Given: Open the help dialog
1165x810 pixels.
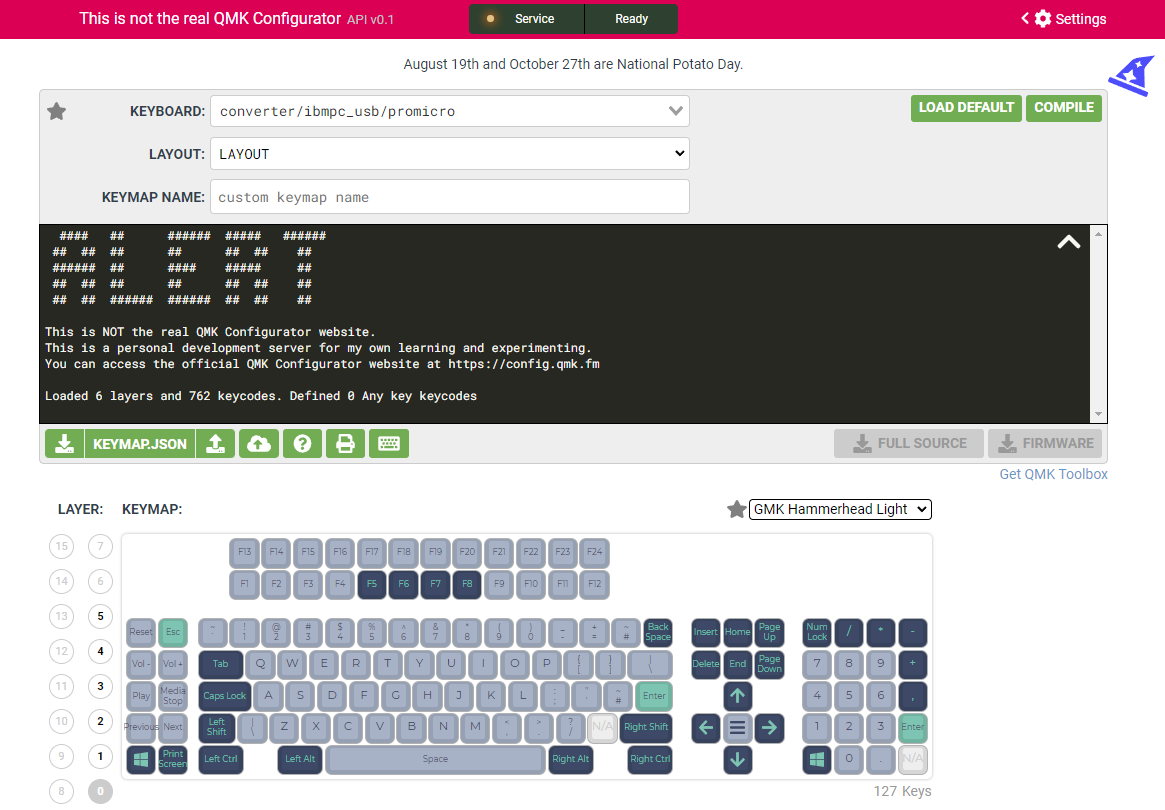Looking at the screenshot, I should [302, 443].
